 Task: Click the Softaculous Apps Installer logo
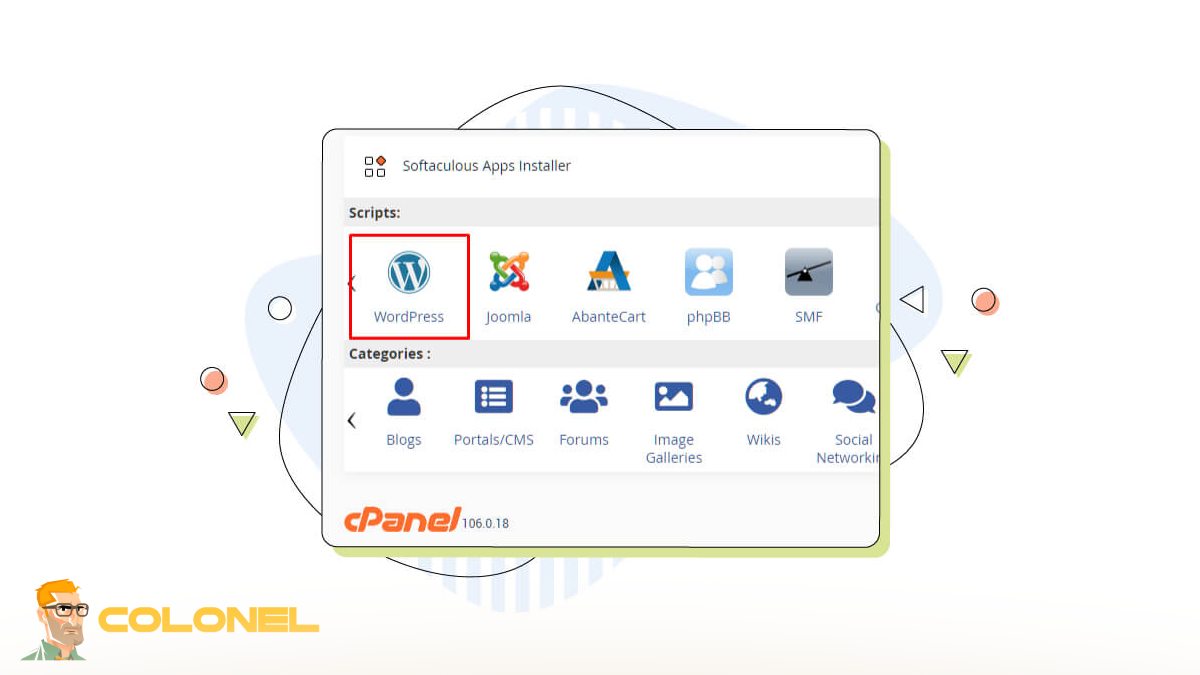tap(374, 166)
